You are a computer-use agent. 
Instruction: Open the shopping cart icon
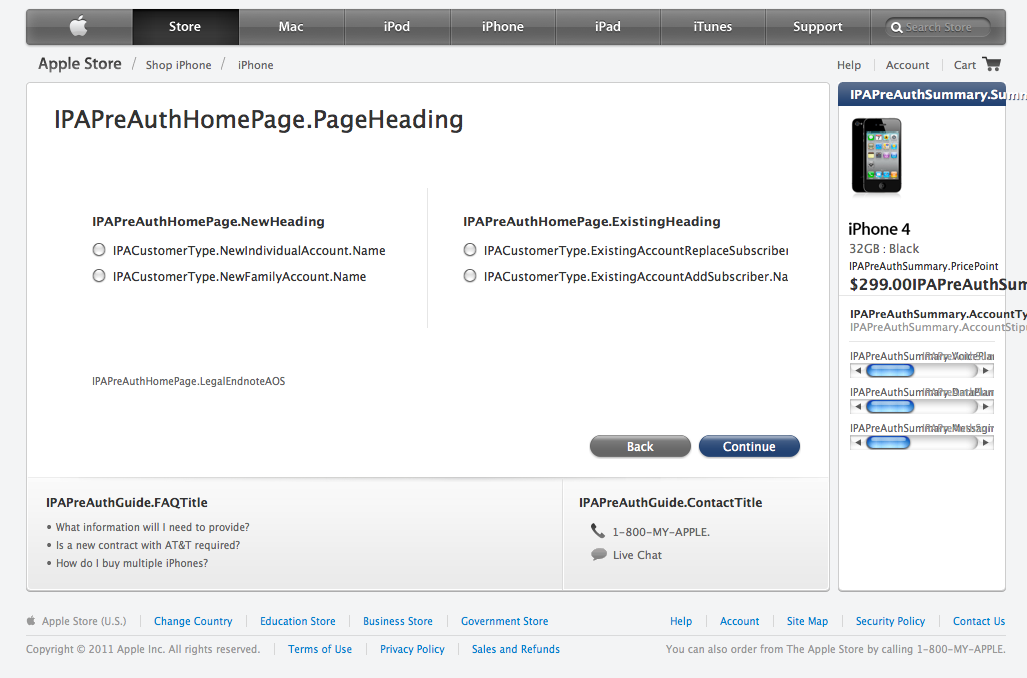point(992,64)
